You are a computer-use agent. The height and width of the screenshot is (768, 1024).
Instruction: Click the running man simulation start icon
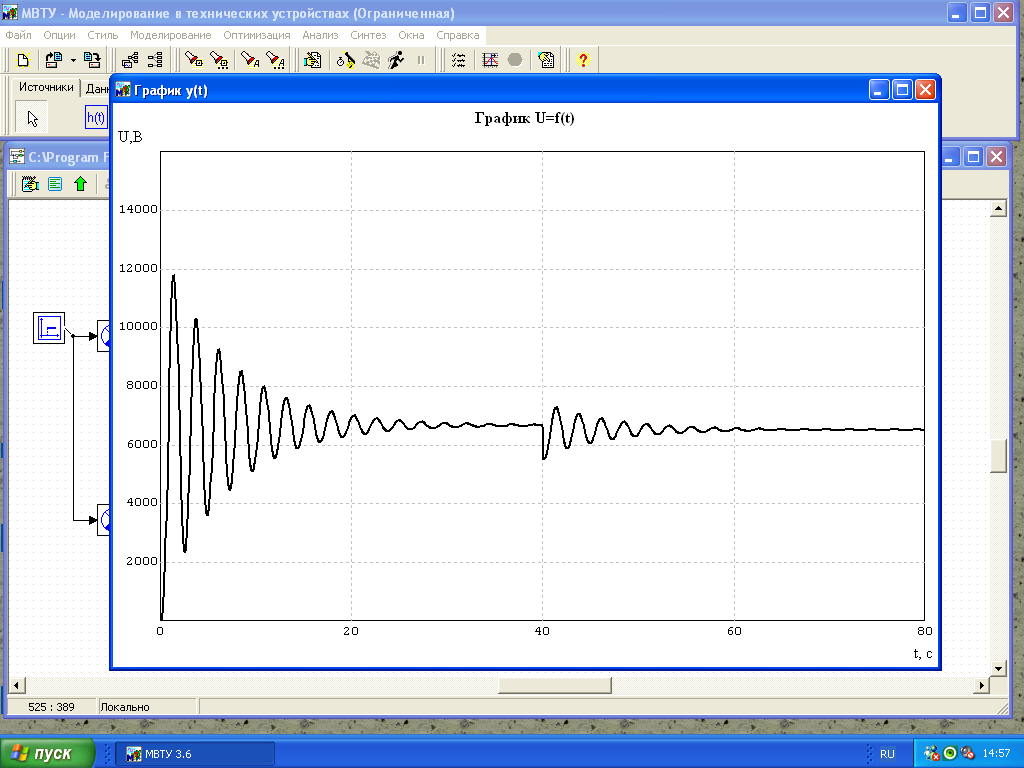point(396,60)
